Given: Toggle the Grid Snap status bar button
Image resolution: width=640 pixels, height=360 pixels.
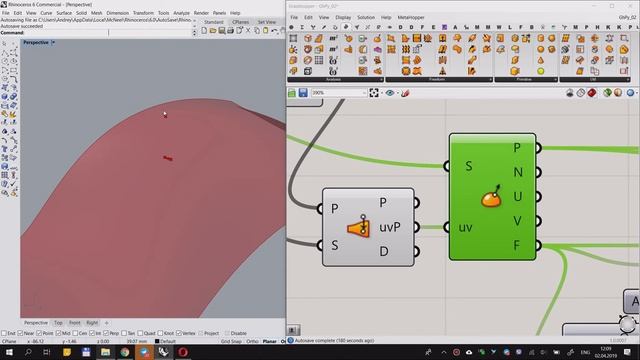Looking at the screenshot, I should click(231, 341).
